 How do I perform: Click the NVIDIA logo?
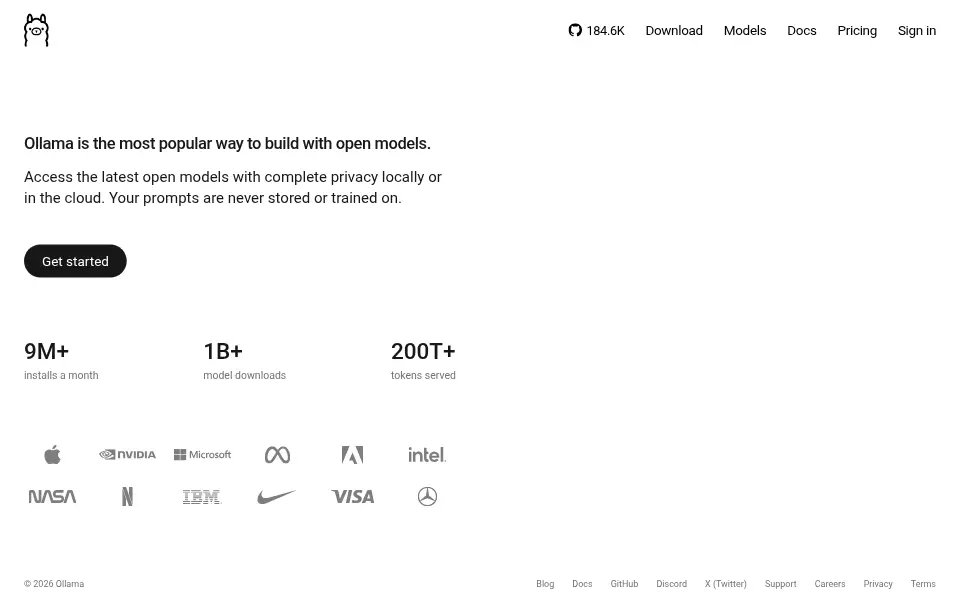tap(127, 455)
